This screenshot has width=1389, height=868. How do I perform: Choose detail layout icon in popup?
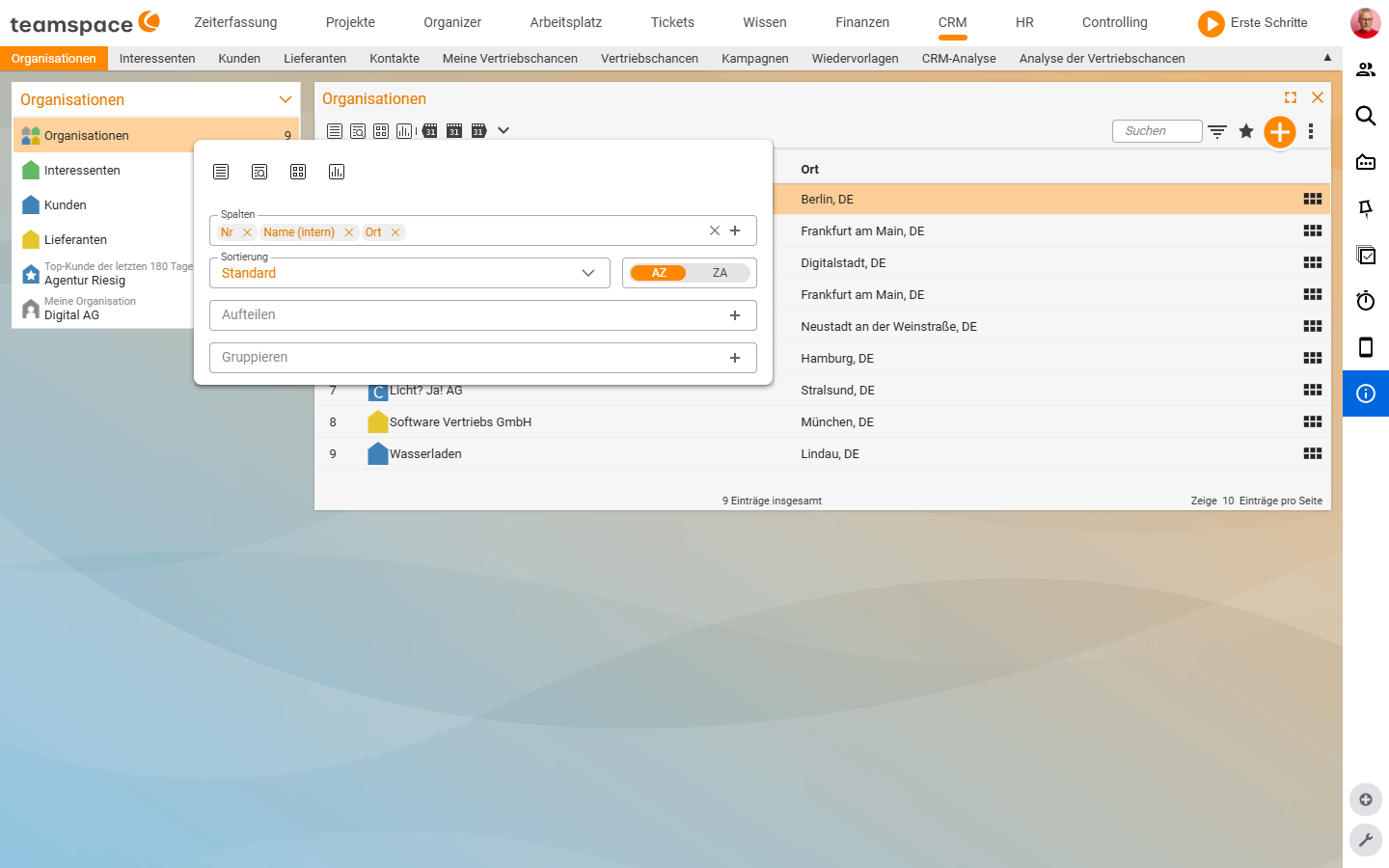259,172
